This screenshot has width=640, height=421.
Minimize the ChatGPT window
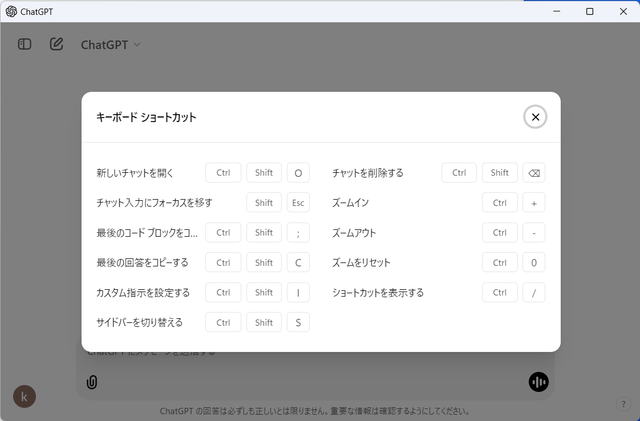556,11
